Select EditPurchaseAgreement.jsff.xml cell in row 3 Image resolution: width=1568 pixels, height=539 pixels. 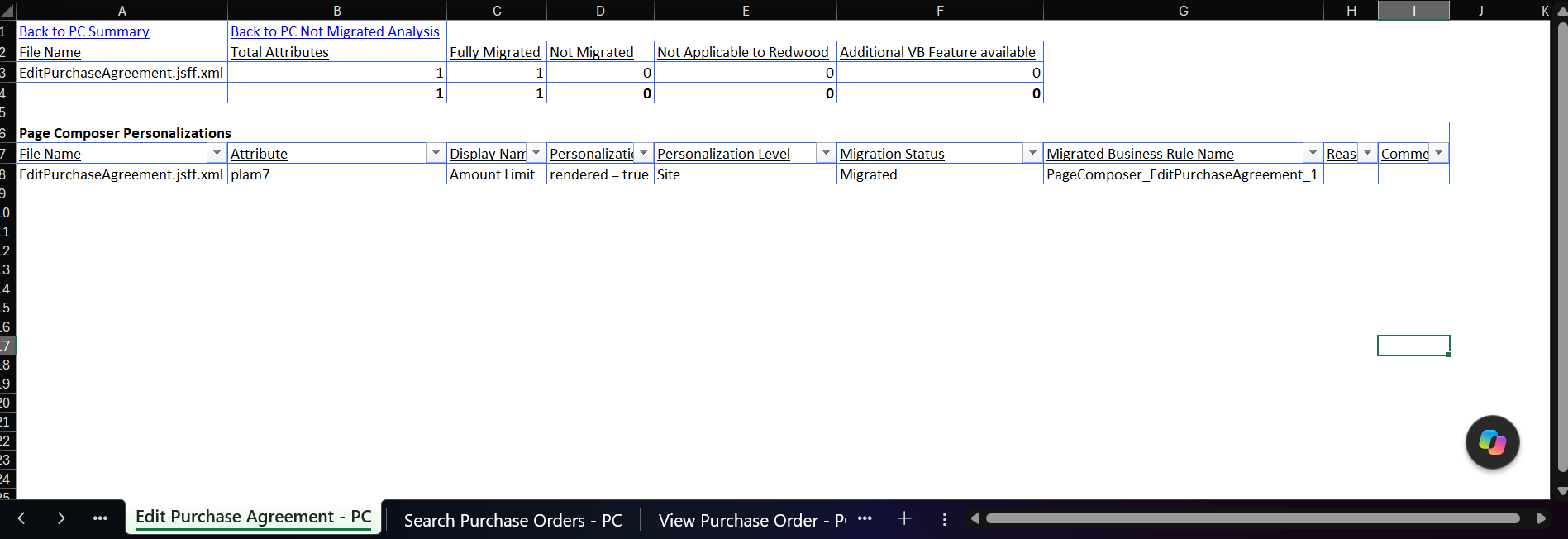pos(122,73)
